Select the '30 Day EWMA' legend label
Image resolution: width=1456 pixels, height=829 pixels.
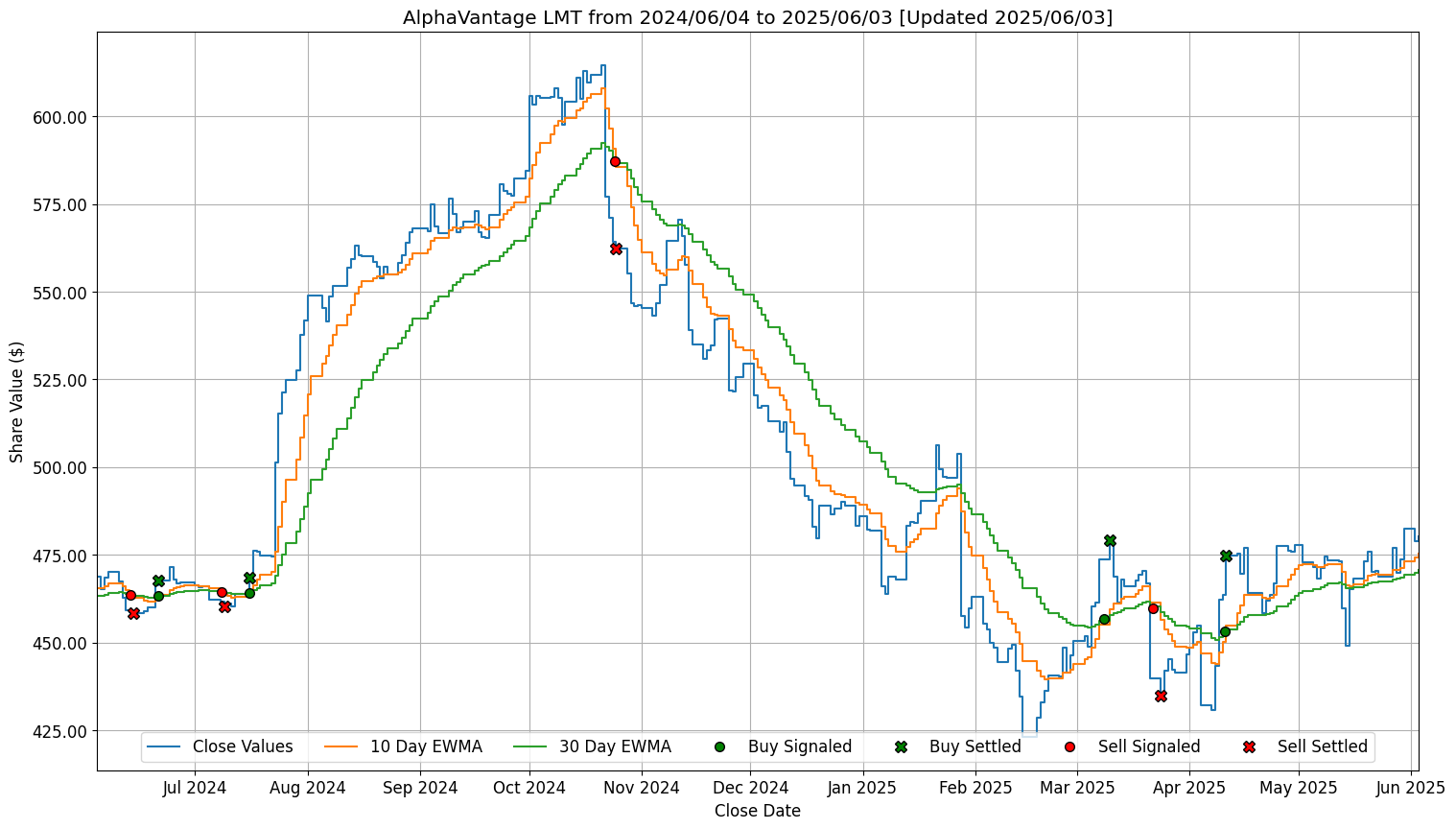click(615, 746)
